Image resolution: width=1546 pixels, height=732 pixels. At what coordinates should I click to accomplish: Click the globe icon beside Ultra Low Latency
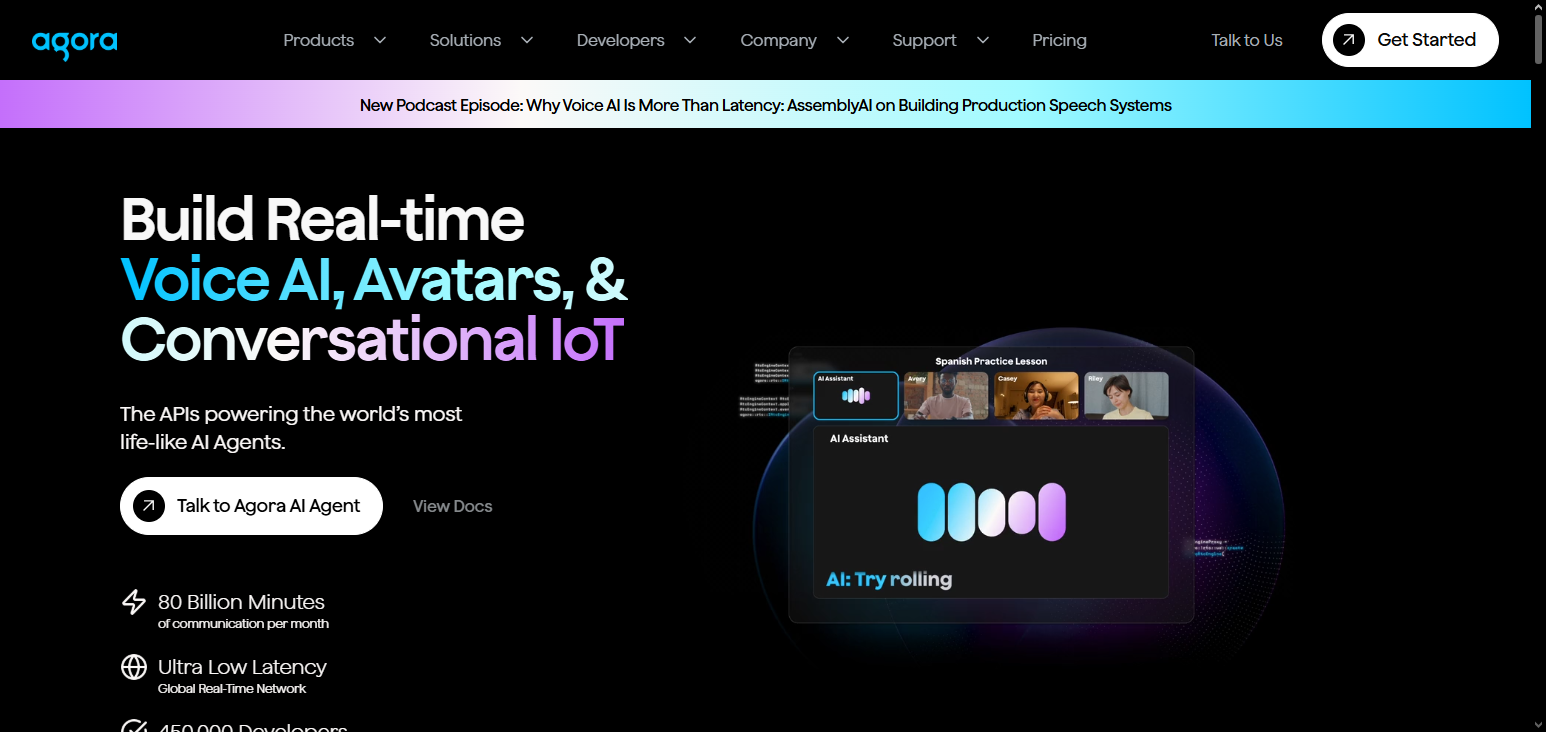tap(133, 667)
